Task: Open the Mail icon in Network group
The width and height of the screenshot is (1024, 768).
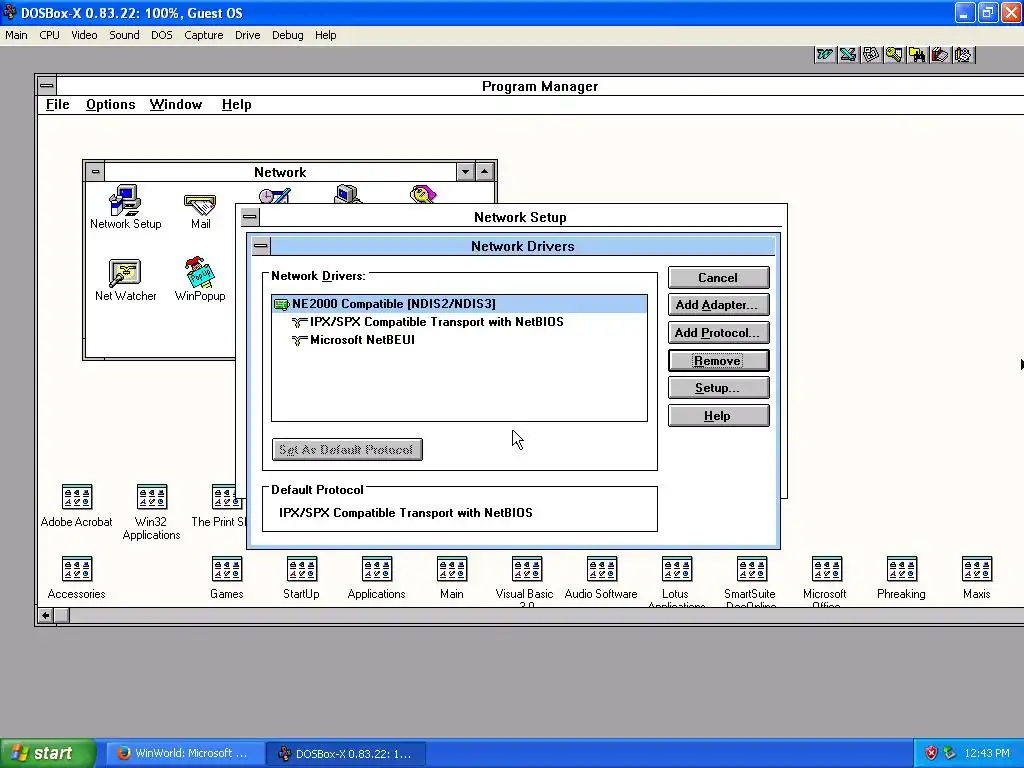Action: (x=200, y=211)
